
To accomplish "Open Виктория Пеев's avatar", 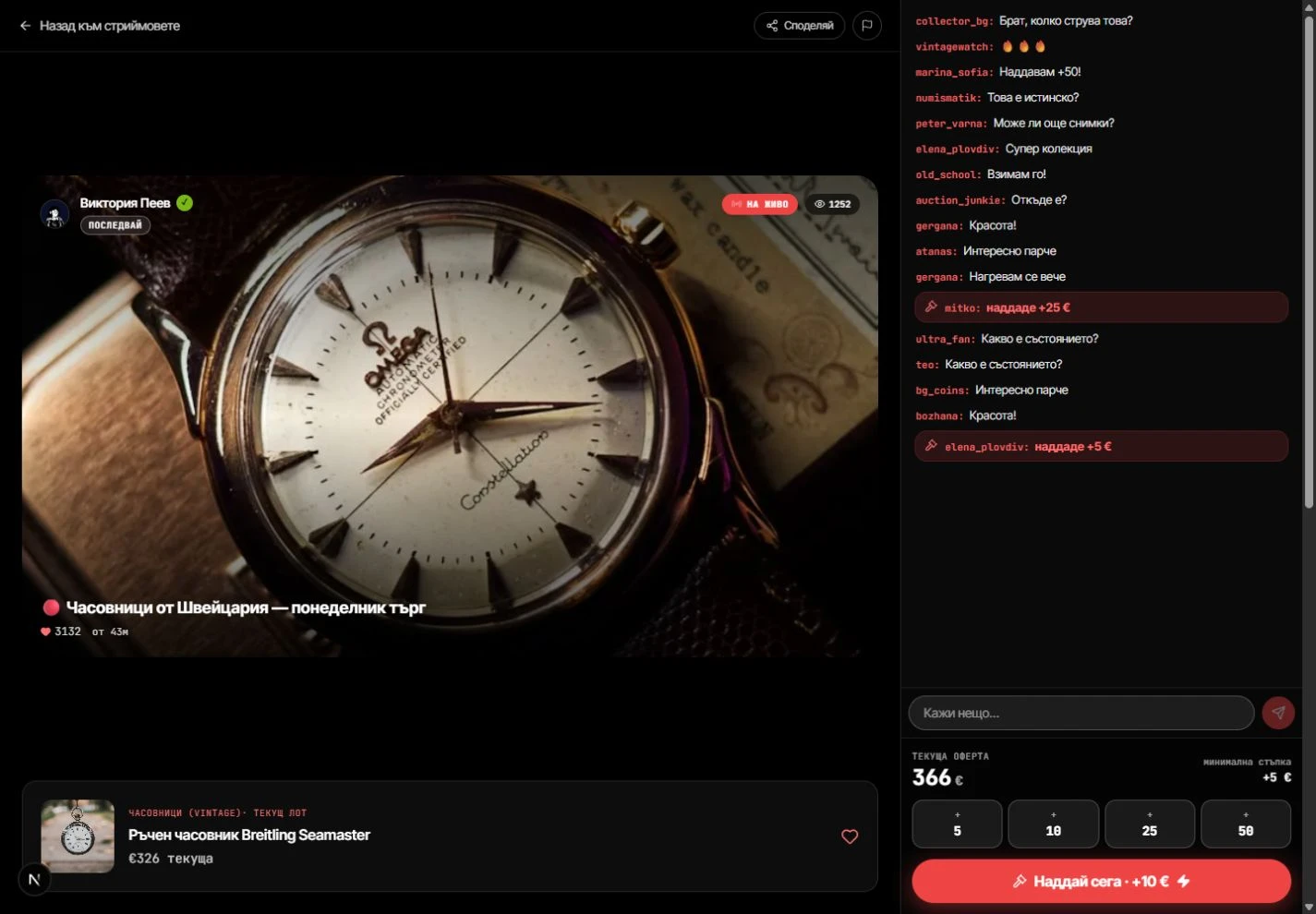I will tap(55, 214).
